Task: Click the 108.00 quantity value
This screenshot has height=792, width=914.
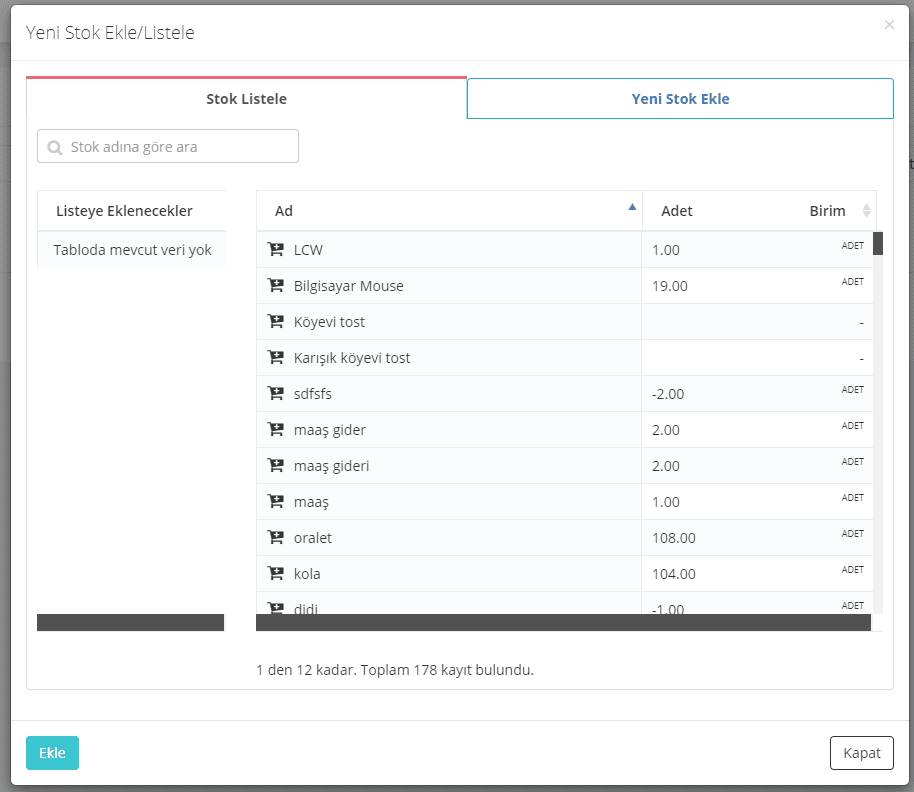Action: click(x=674, y=538)
